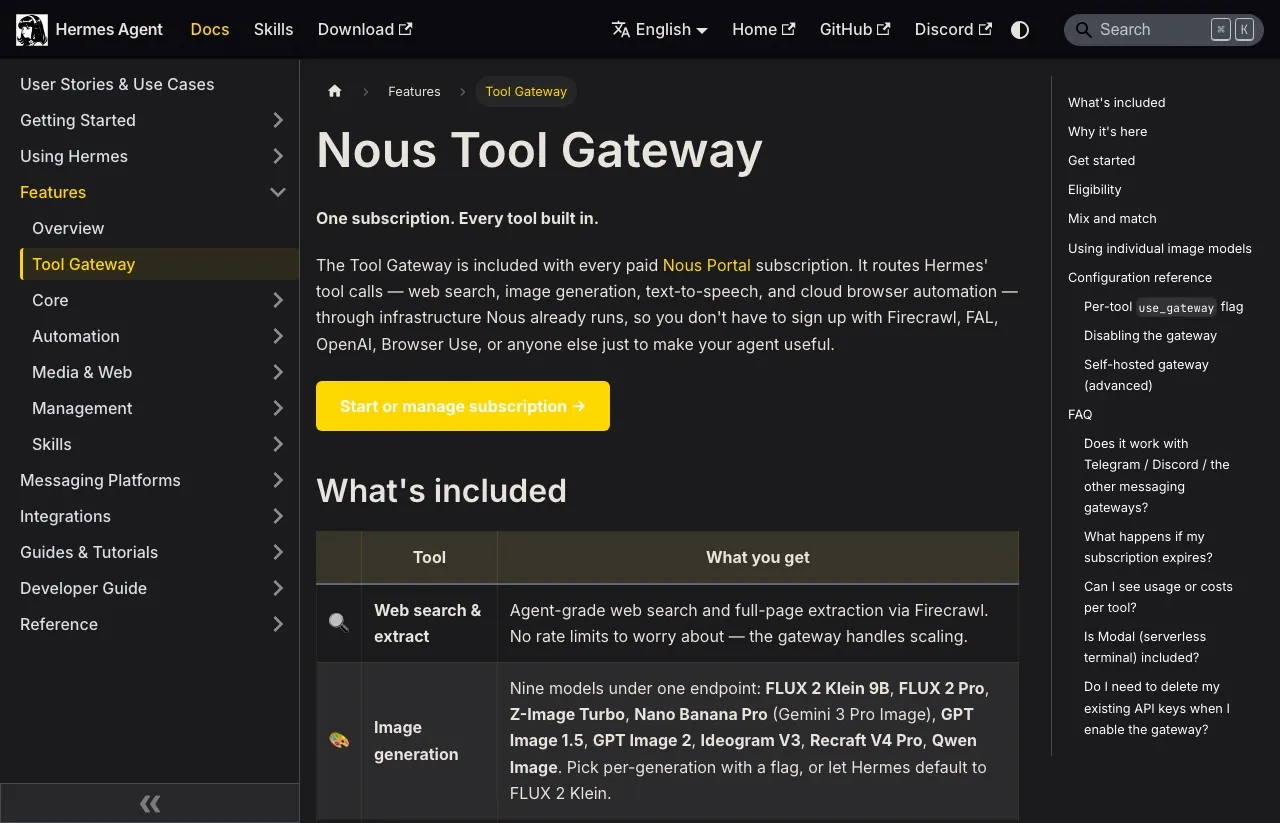Jump to FAQ in table of contents

1080,414
